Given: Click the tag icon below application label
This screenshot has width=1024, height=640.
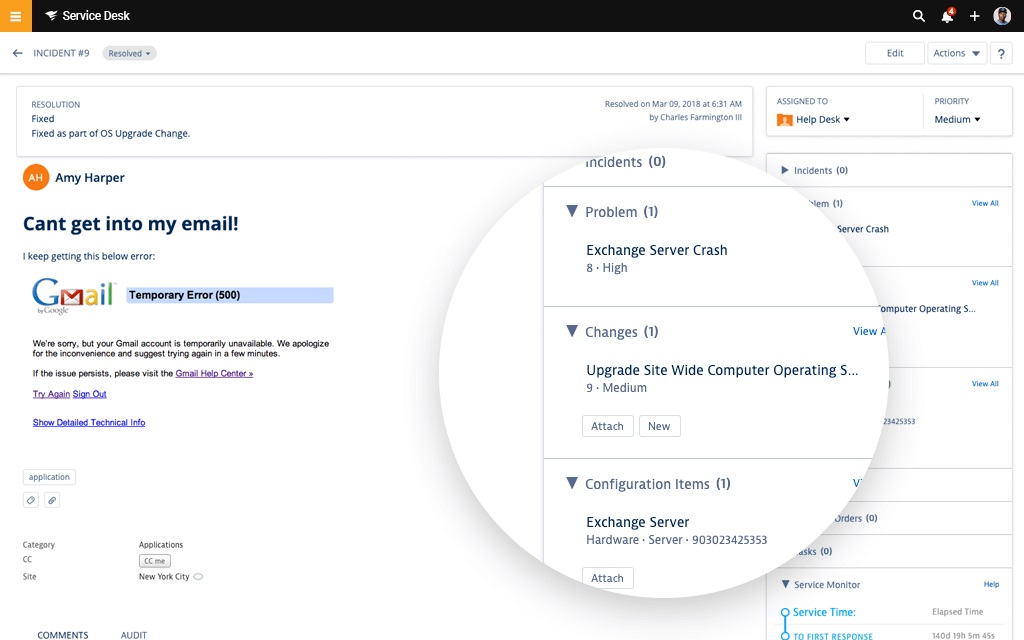Looking at the screenshot, I should [31, 499].
